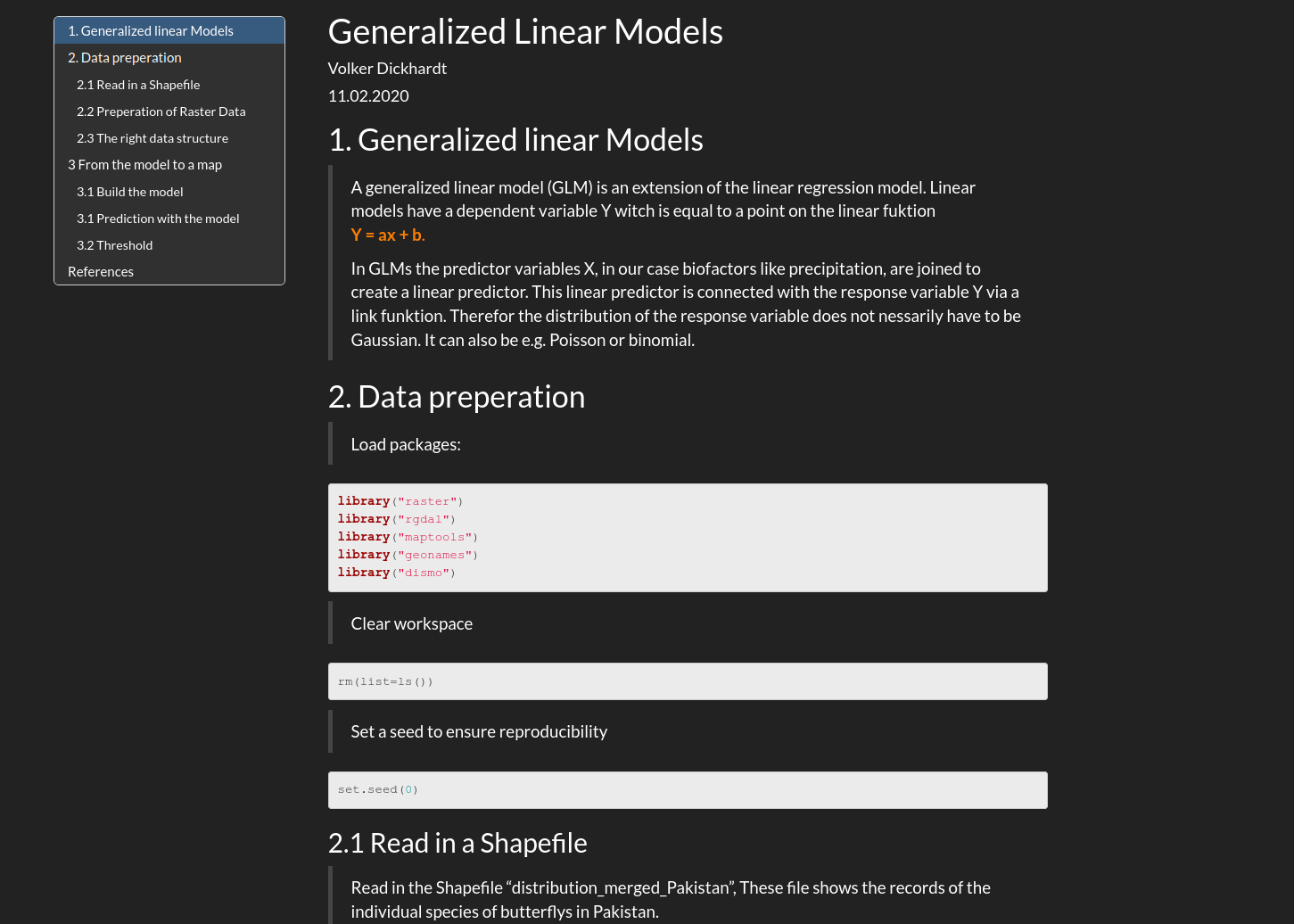Select 'References' in the table of contents
The height and width of the screenshot is (924, 1294).
[101, 272]
